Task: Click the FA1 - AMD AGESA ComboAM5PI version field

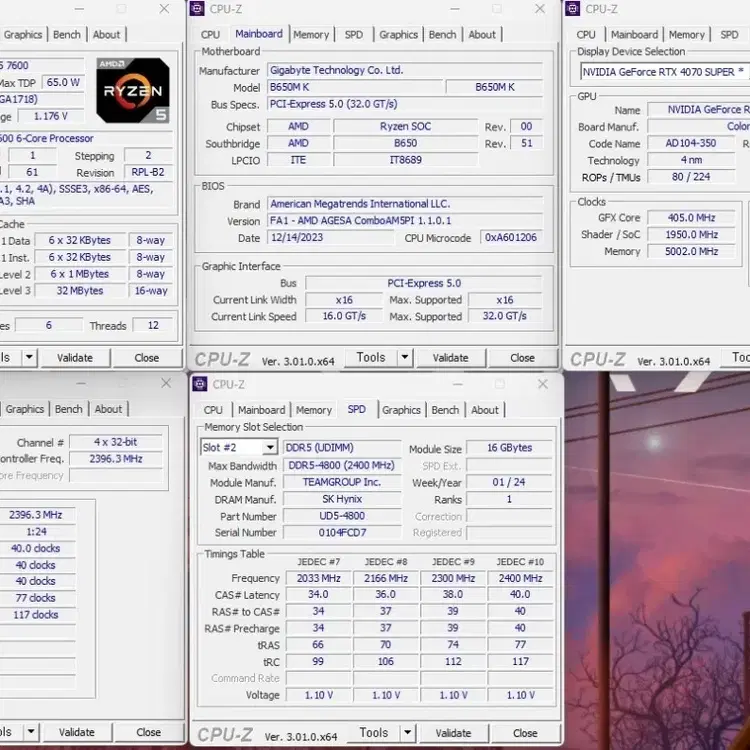Action: (x=405, y=221)
